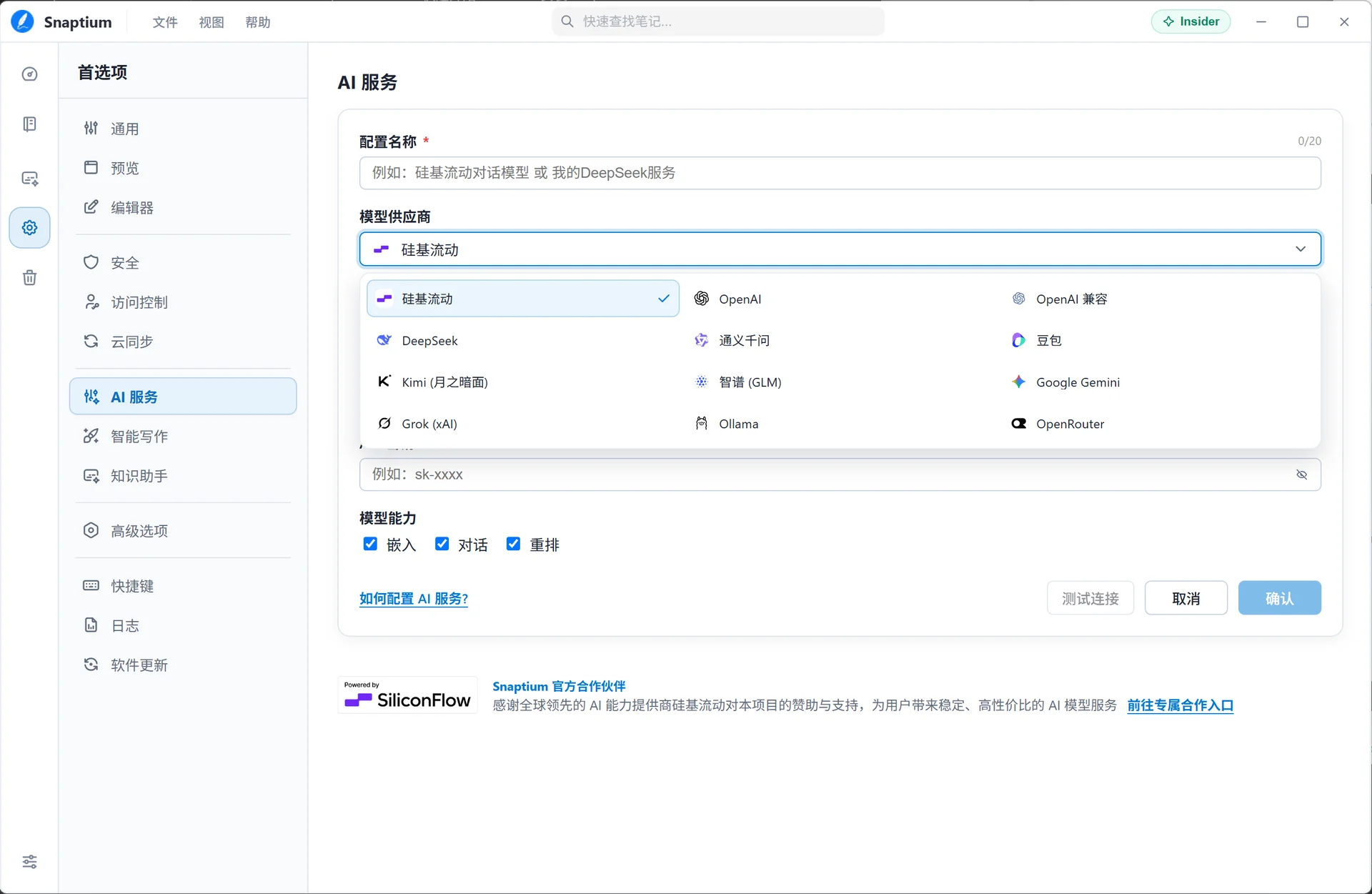
Task: Click the 取消 button
Action: [x=1186, y=598]
